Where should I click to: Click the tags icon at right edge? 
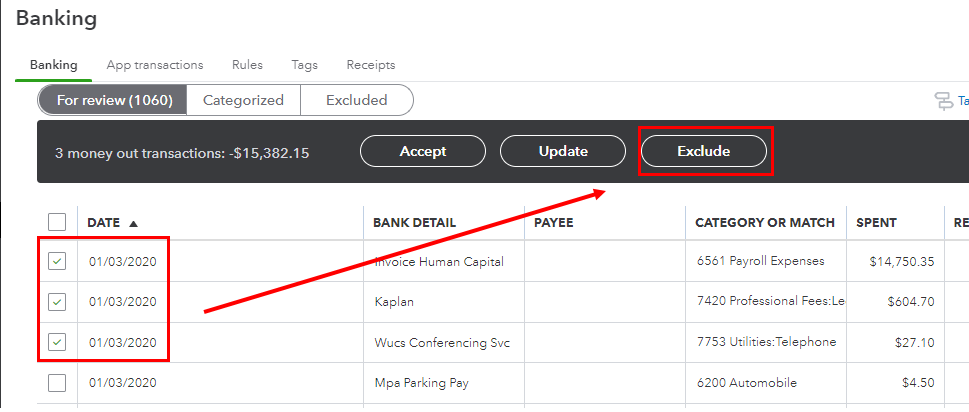tap(943, 101)
